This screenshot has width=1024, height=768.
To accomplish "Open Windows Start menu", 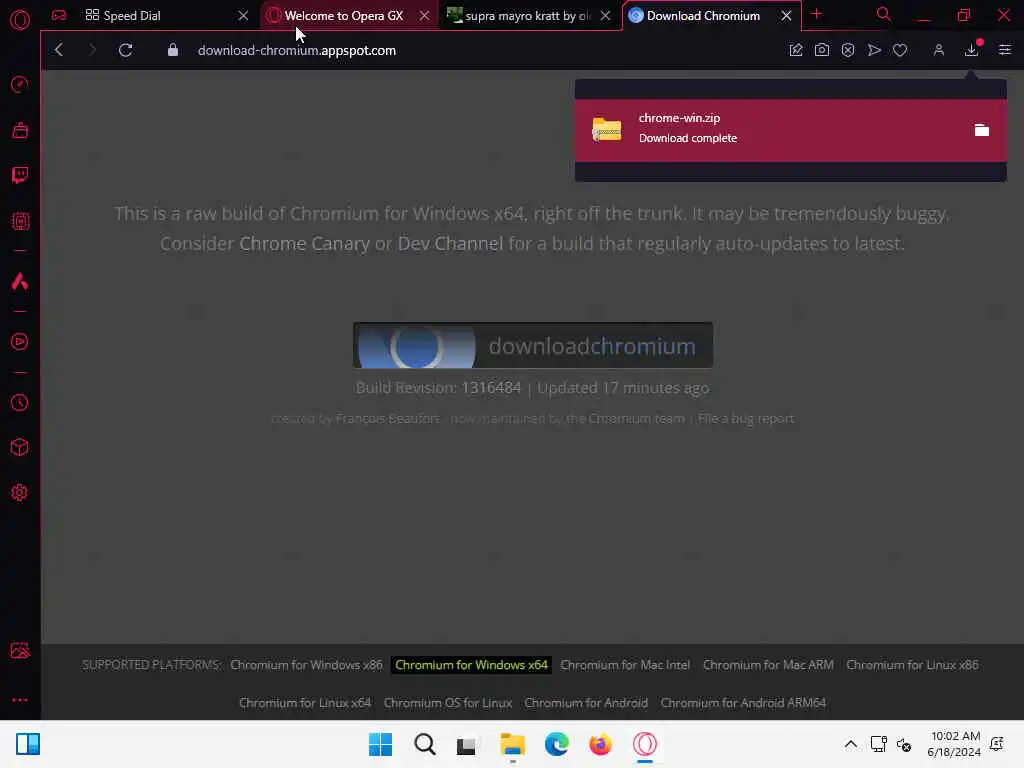I will click(x=380, y=744).
